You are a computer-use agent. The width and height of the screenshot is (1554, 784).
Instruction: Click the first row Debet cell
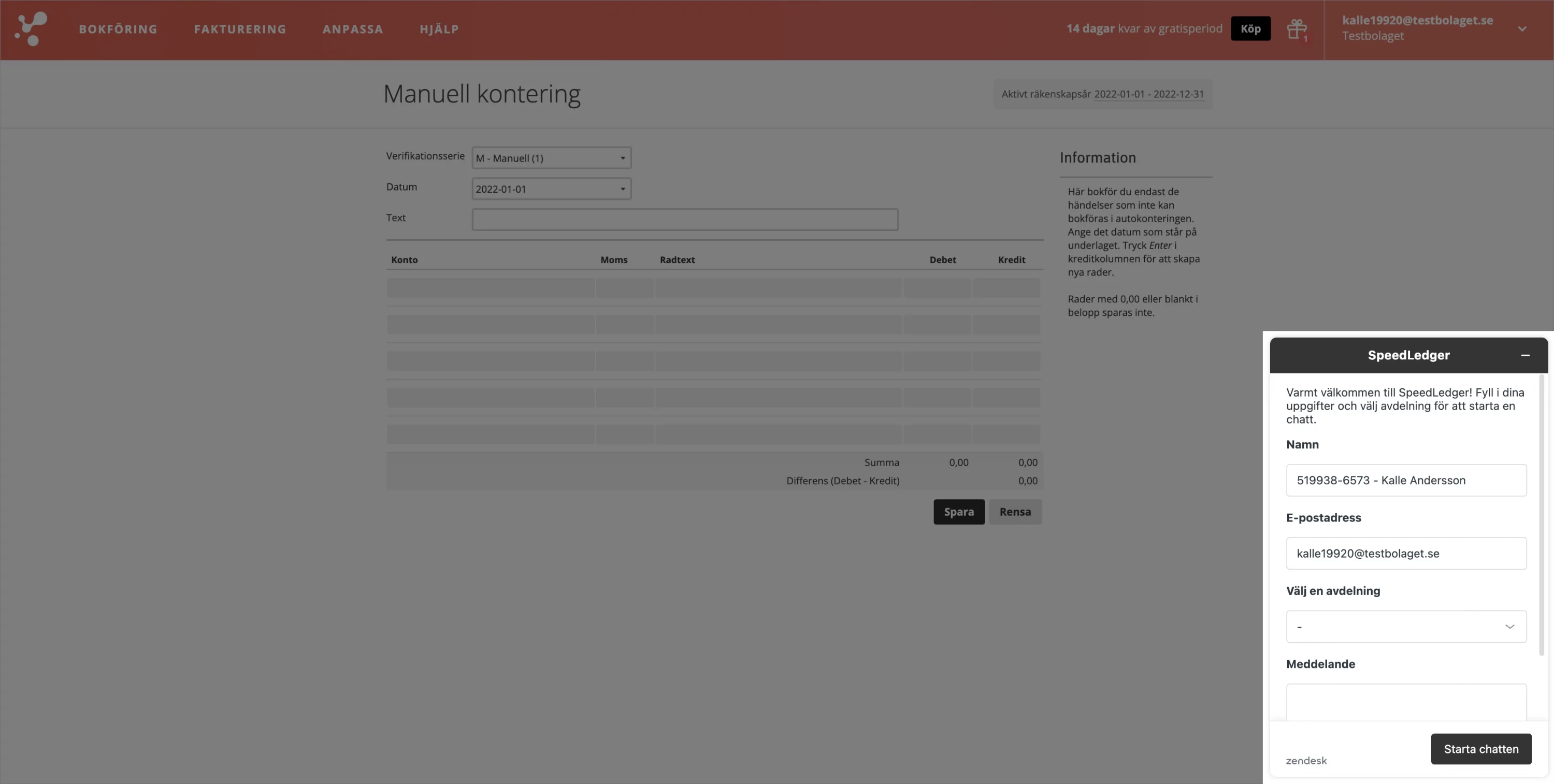(937, 288)
